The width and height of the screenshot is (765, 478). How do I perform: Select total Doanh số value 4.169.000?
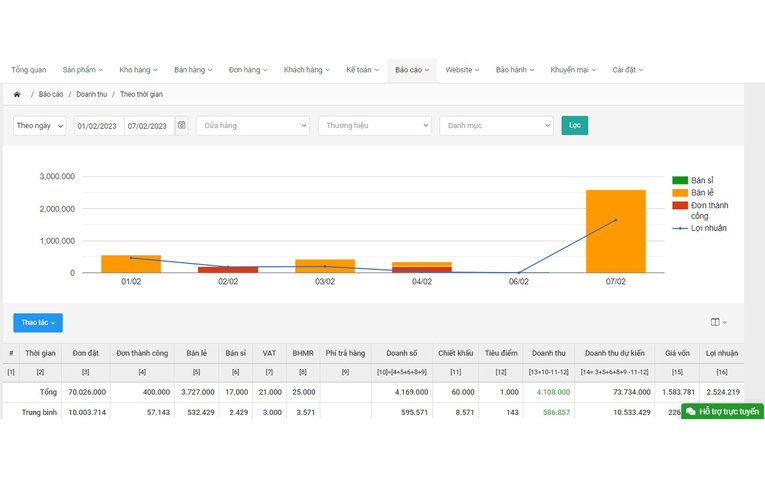(x=412, y=392)
